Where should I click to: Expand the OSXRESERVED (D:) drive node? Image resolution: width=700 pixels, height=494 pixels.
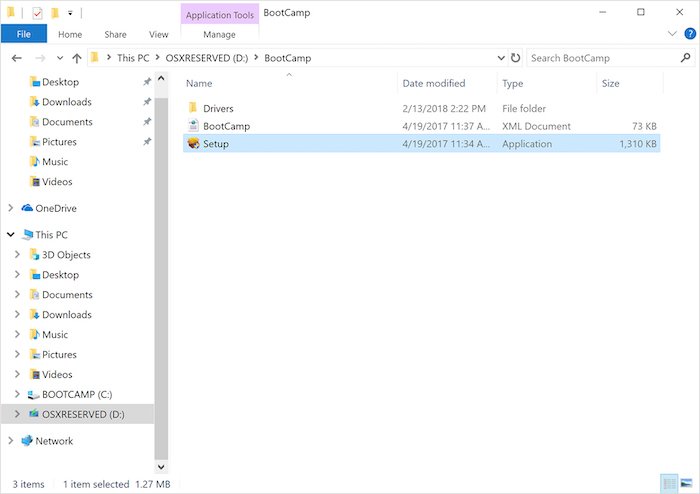[17, 414]
